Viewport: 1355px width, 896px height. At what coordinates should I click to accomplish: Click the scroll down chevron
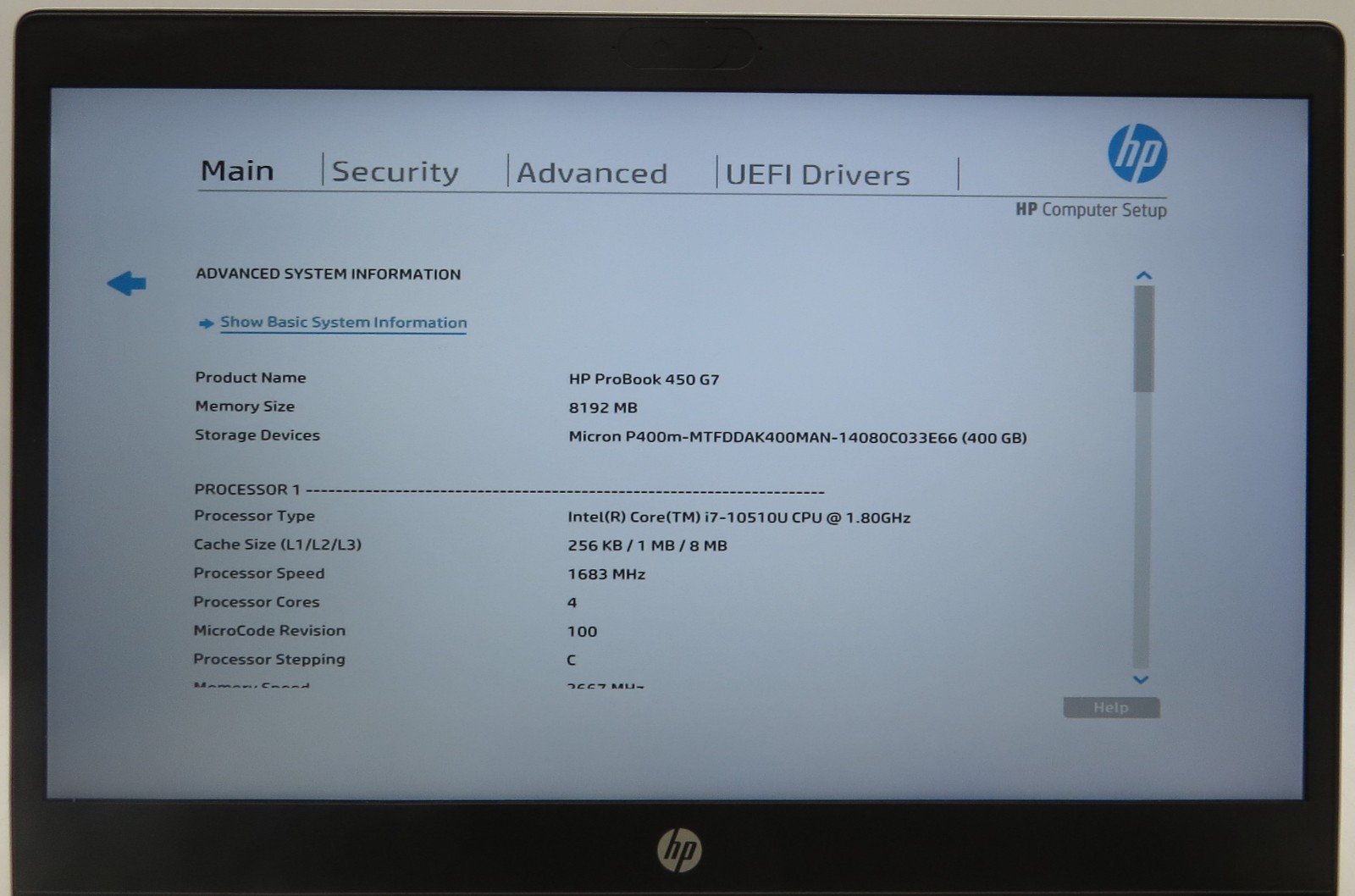click(x=1141, y=679)
